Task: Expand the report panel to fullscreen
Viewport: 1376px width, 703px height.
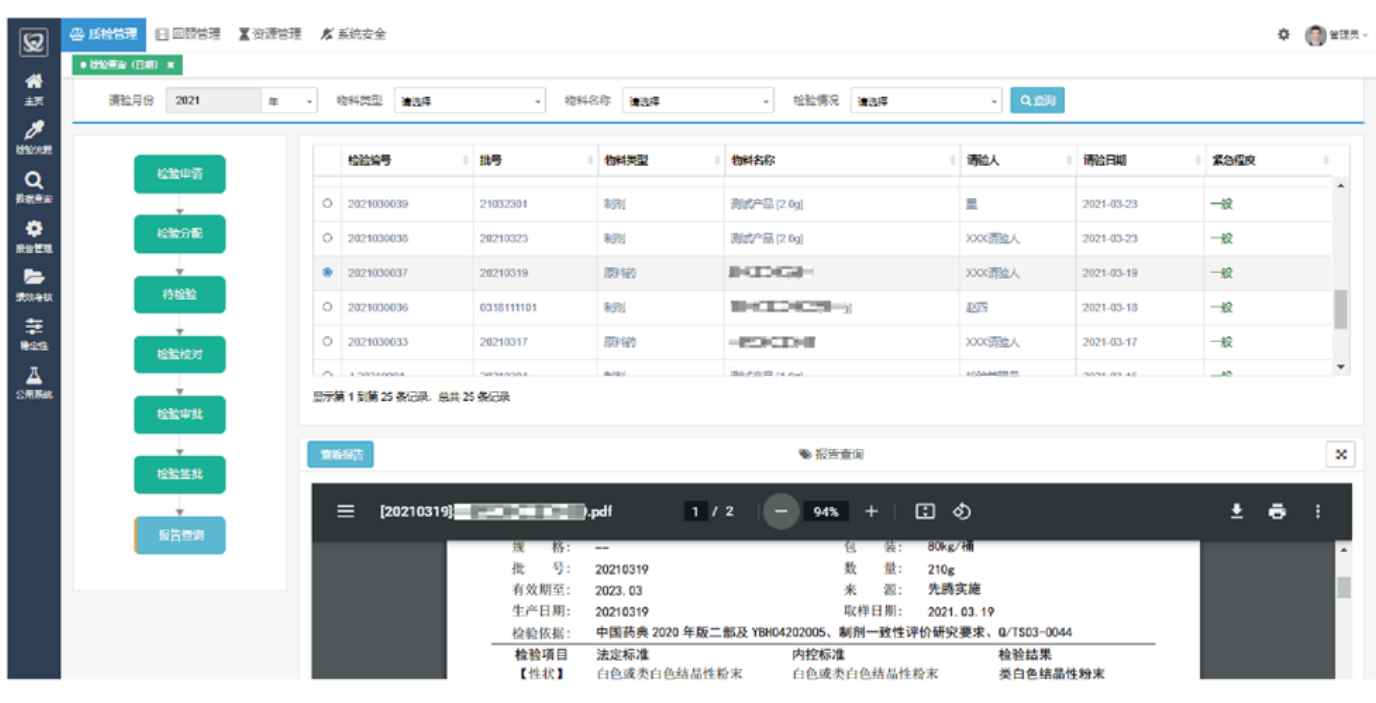Action: (1341, 454)
